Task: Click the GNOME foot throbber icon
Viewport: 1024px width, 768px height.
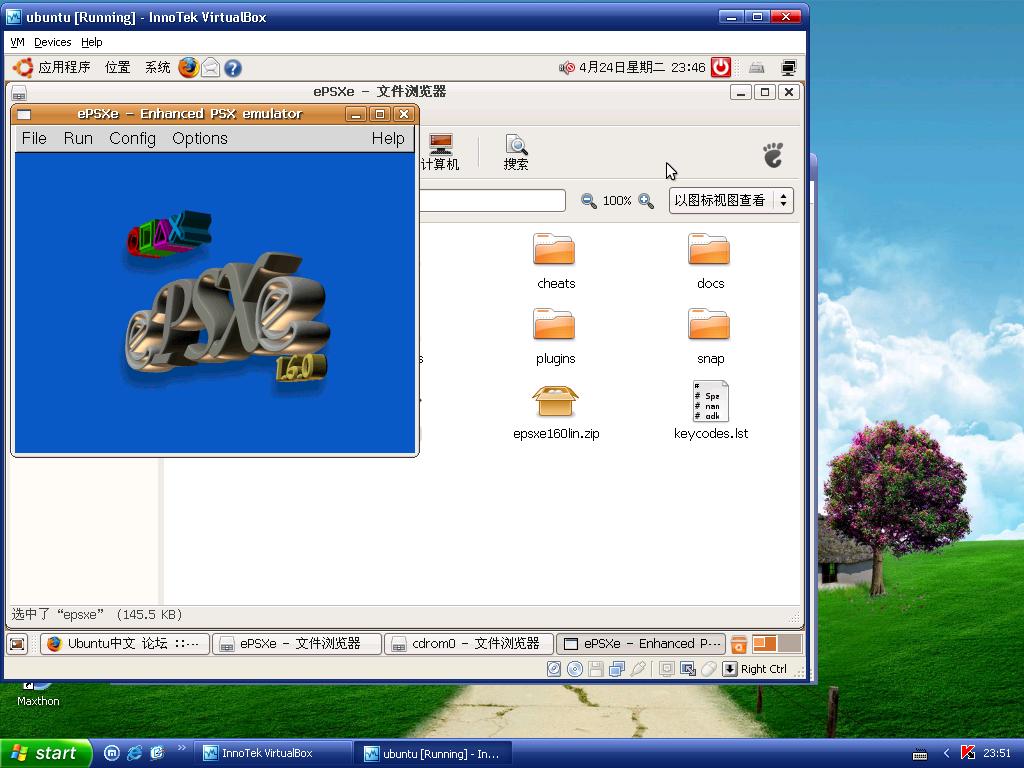Action: tap(773, 155)
